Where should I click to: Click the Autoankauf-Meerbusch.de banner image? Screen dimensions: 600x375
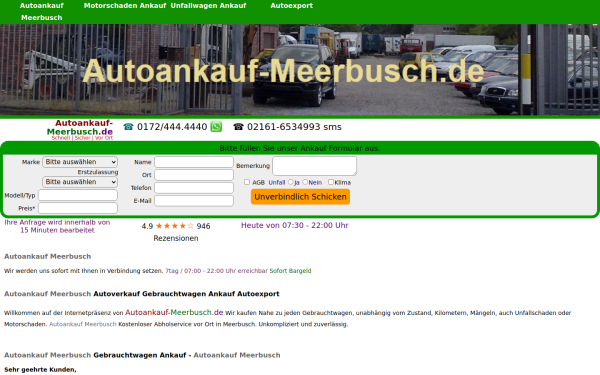coord(300,70)
